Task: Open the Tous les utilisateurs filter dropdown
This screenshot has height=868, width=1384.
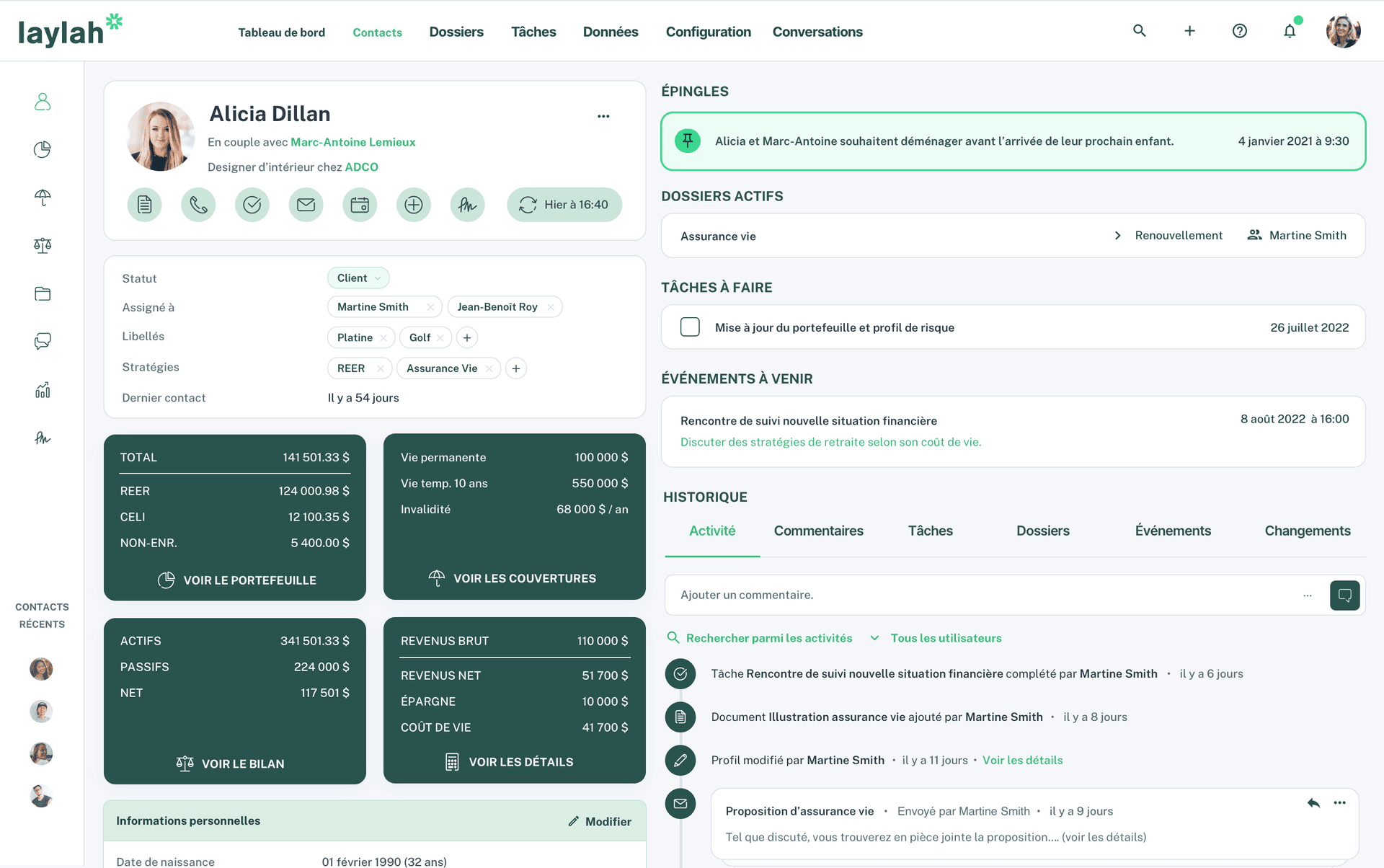Action: pos(935,638)
